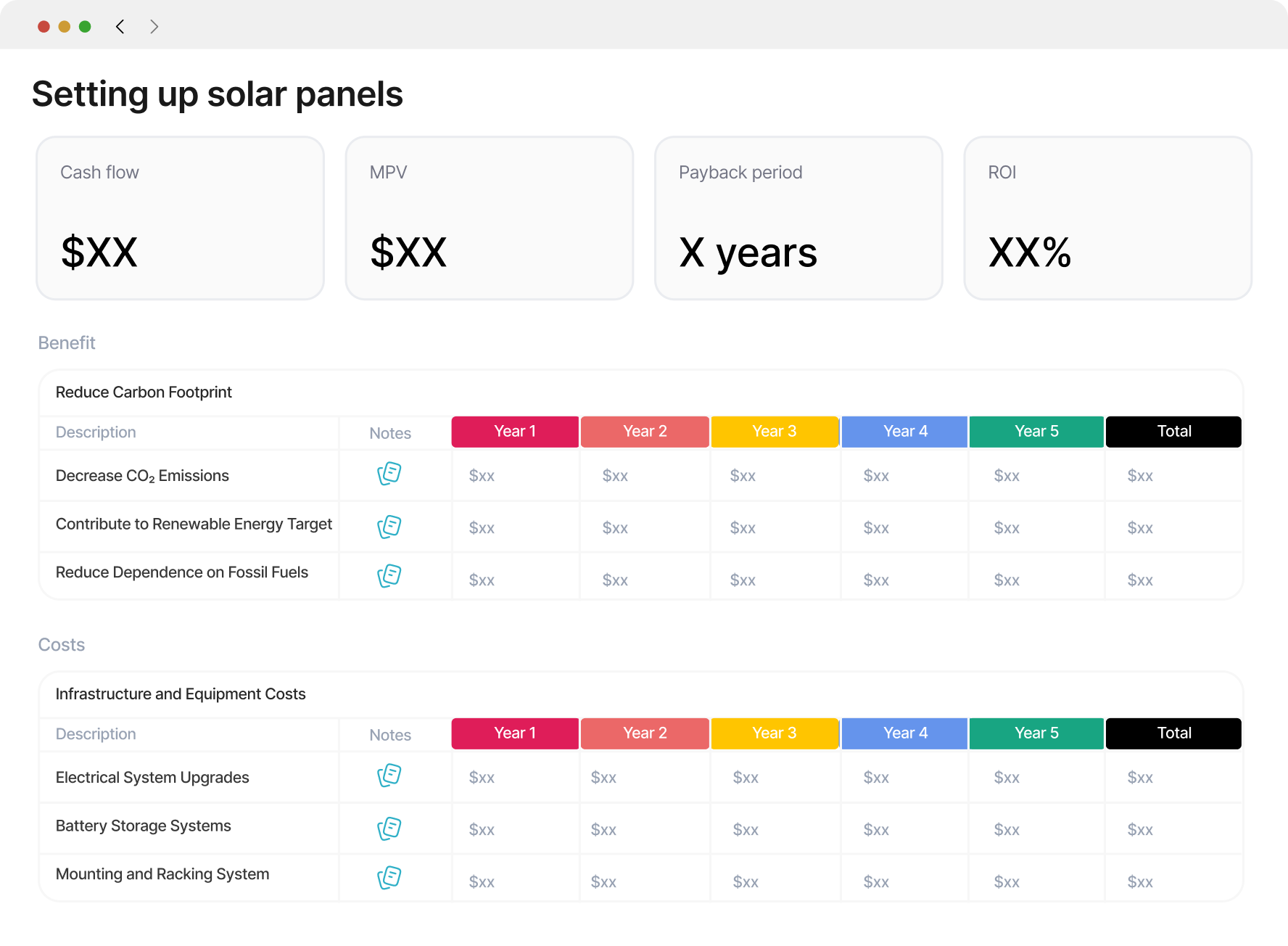Open notes for Mounting and Racking System

(x=389, y=878)
